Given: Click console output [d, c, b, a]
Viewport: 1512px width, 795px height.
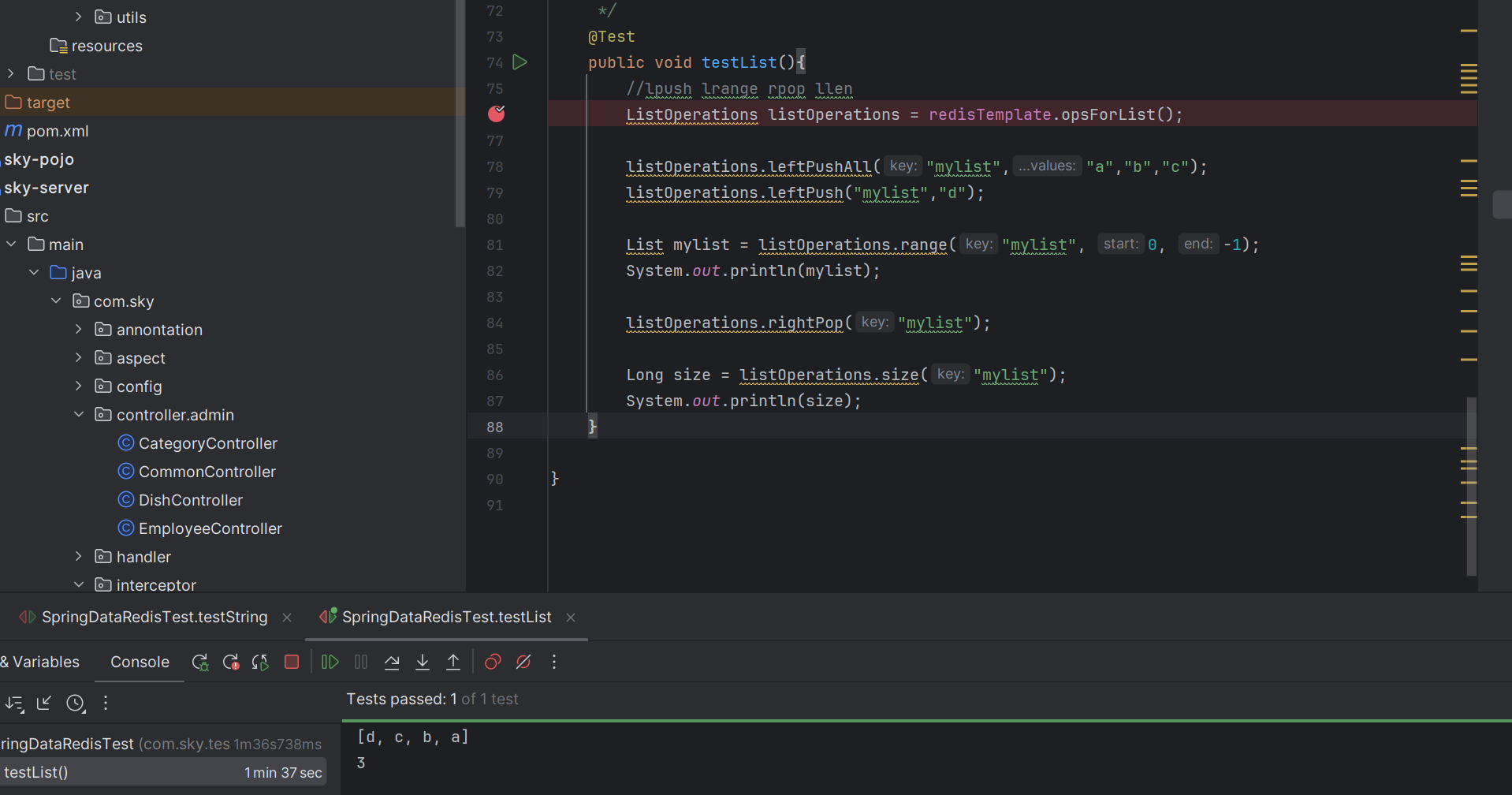Looking at the screenshot, I should point(413,737).
